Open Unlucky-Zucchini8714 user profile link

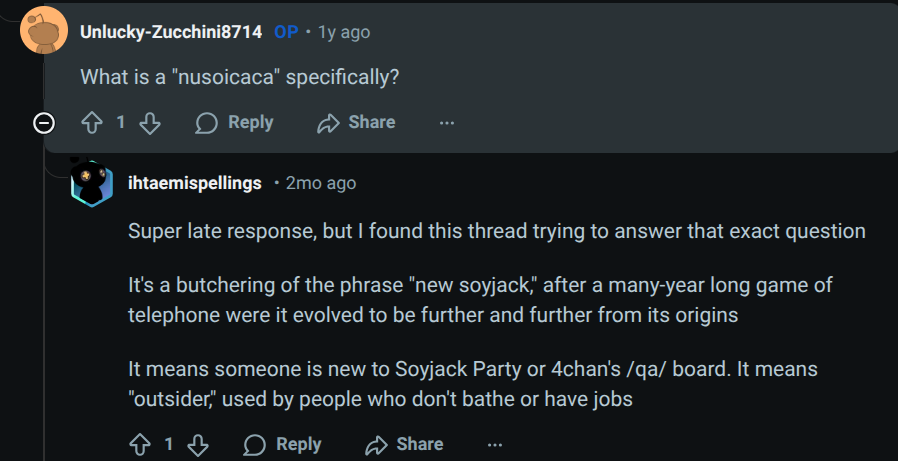coord(170,32)
